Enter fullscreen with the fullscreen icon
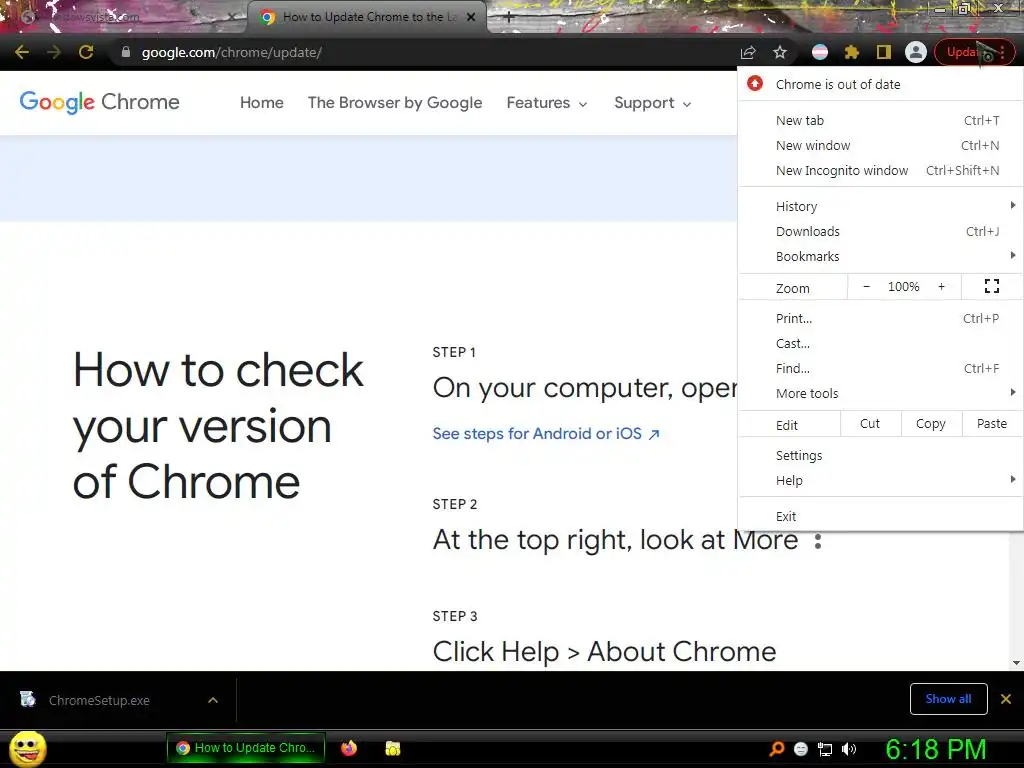1024x768 pixels. (991, 286)
